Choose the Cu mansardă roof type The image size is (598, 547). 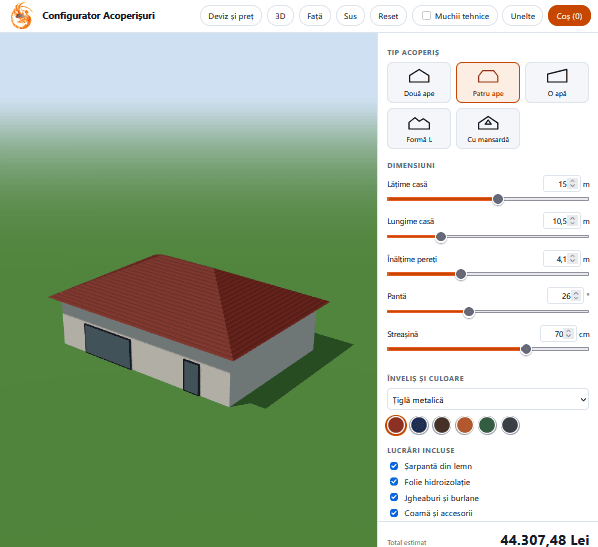pos(488,129)
